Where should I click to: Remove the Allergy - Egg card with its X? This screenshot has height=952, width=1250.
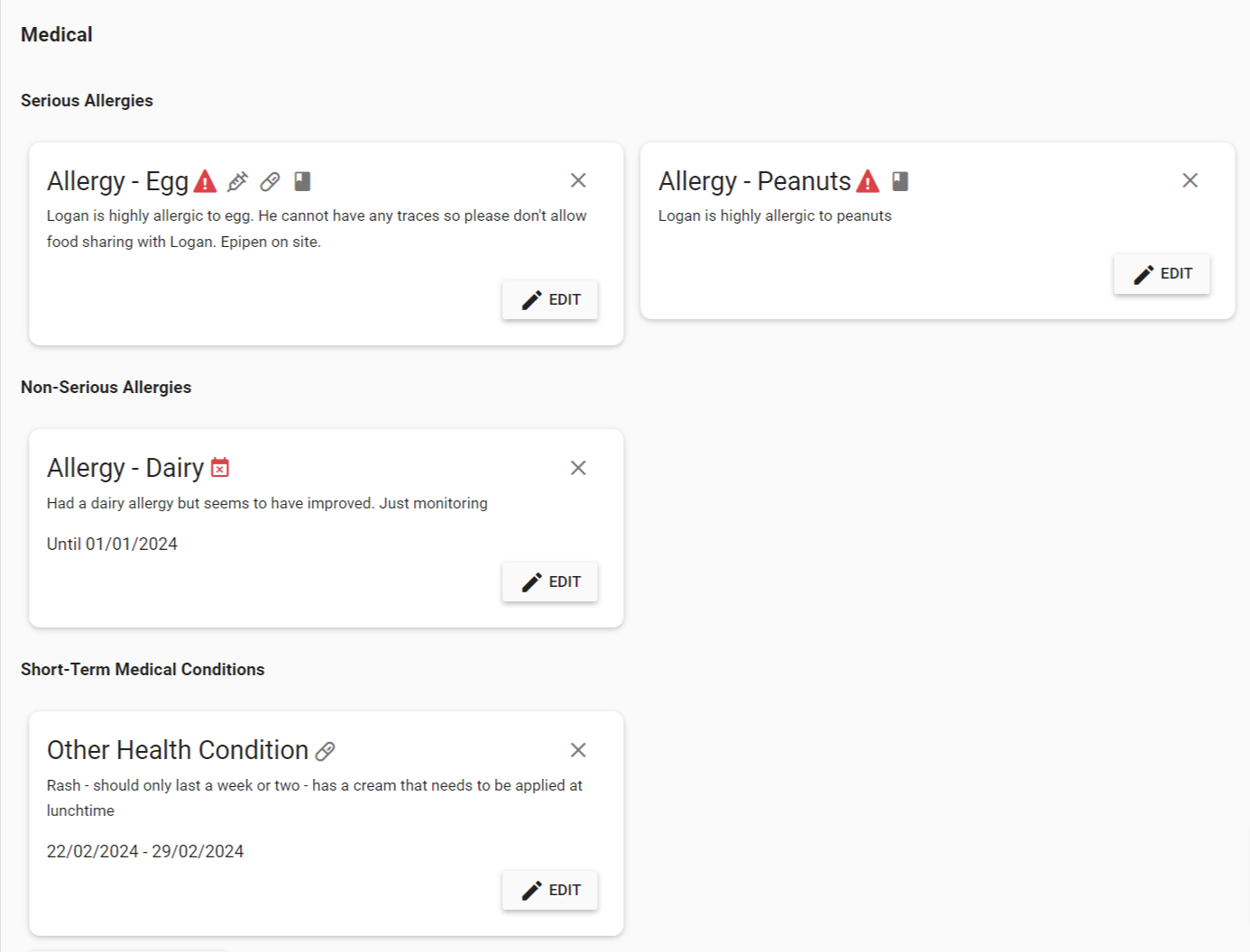[x=578, y=180]
